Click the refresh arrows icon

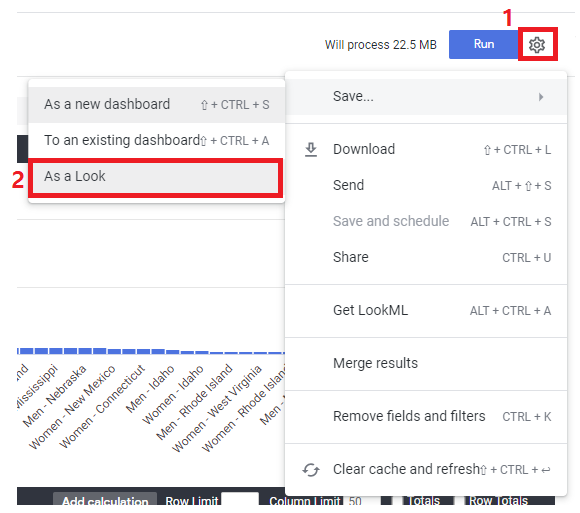tap(311, 470)
